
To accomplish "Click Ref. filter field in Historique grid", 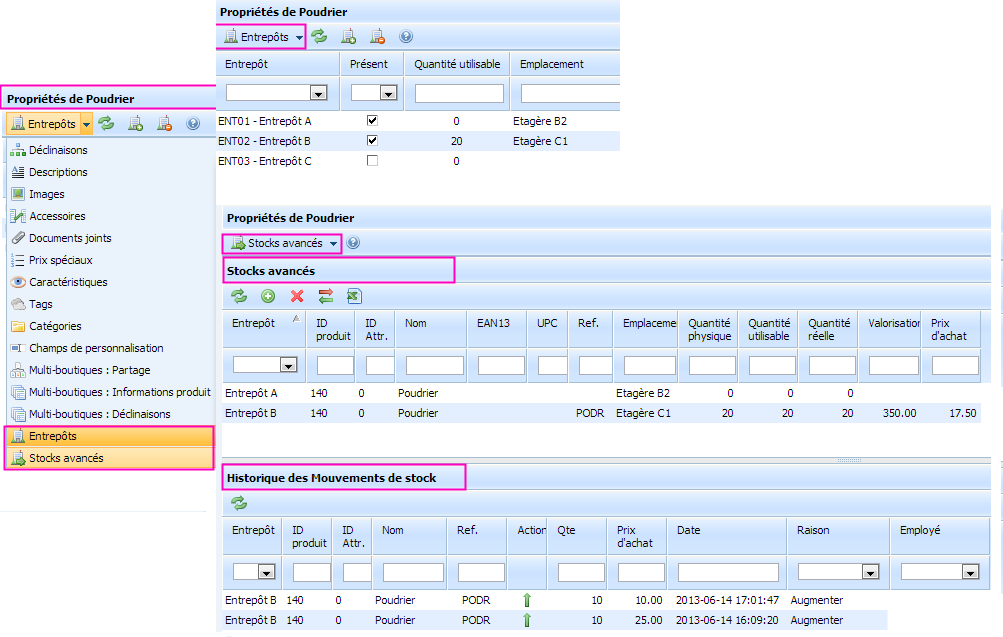I will point(481,572).
